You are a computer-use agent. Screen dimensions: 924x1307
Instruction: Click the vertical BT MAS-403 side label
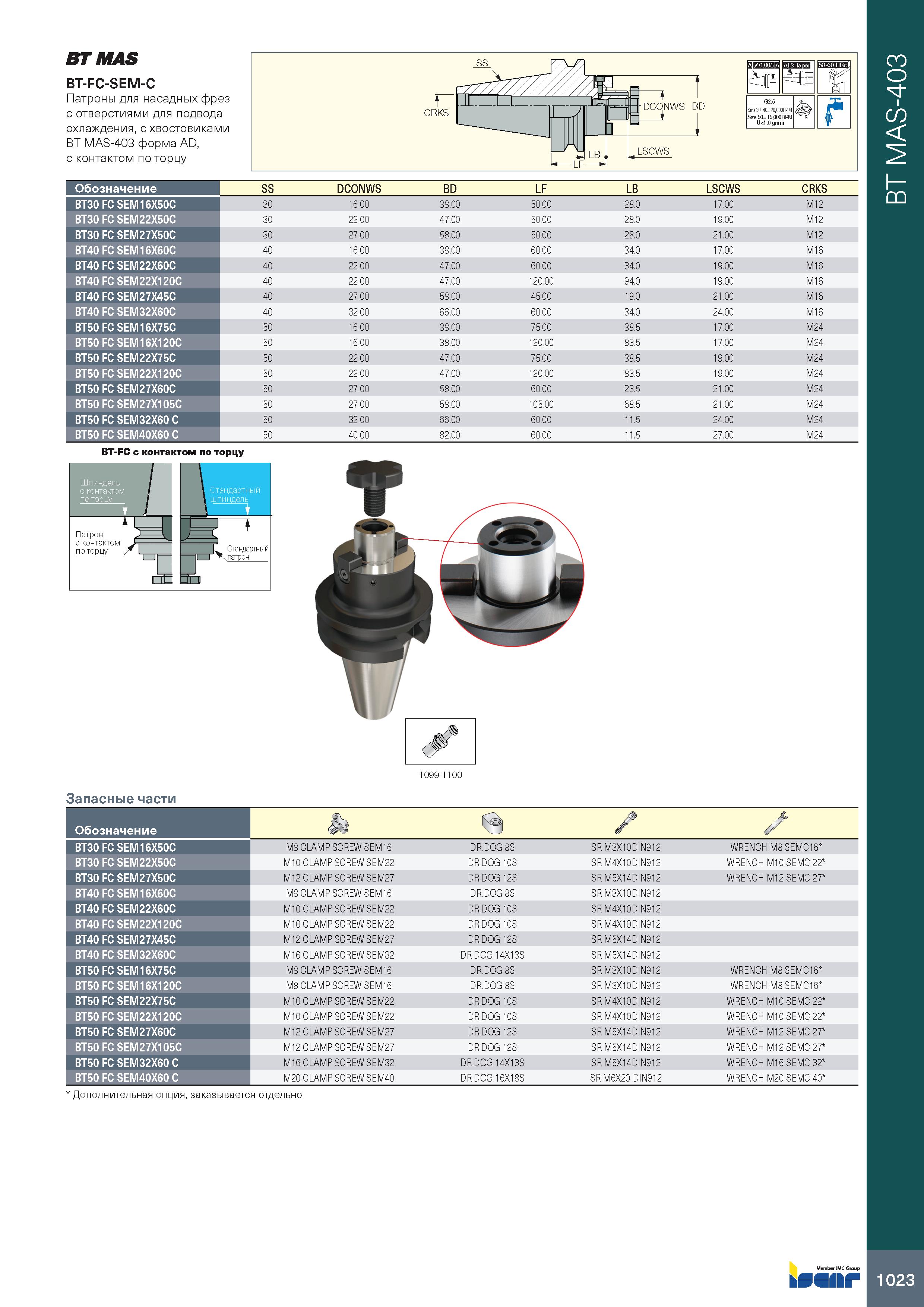[897, 129]
